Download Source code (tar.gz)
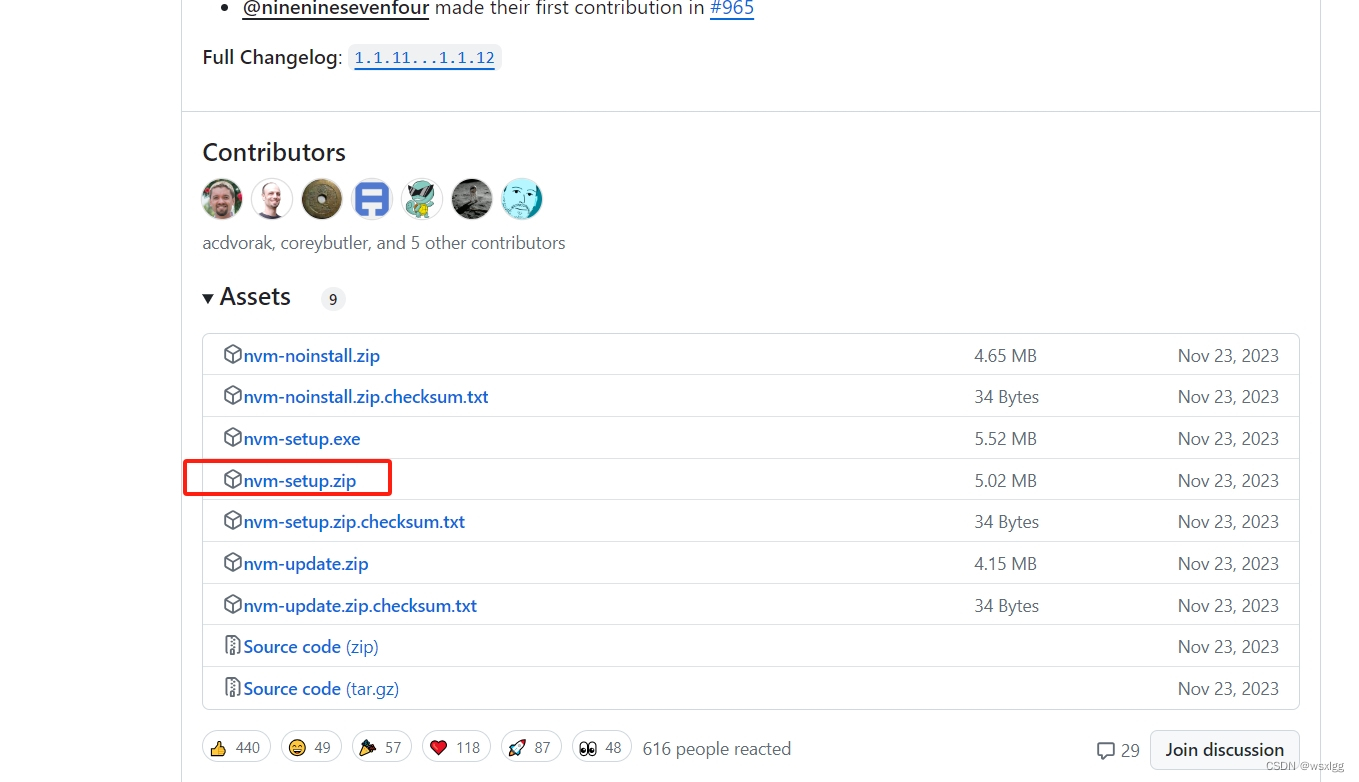Screen dimensions: 1359x782 (x=322, y=689)
